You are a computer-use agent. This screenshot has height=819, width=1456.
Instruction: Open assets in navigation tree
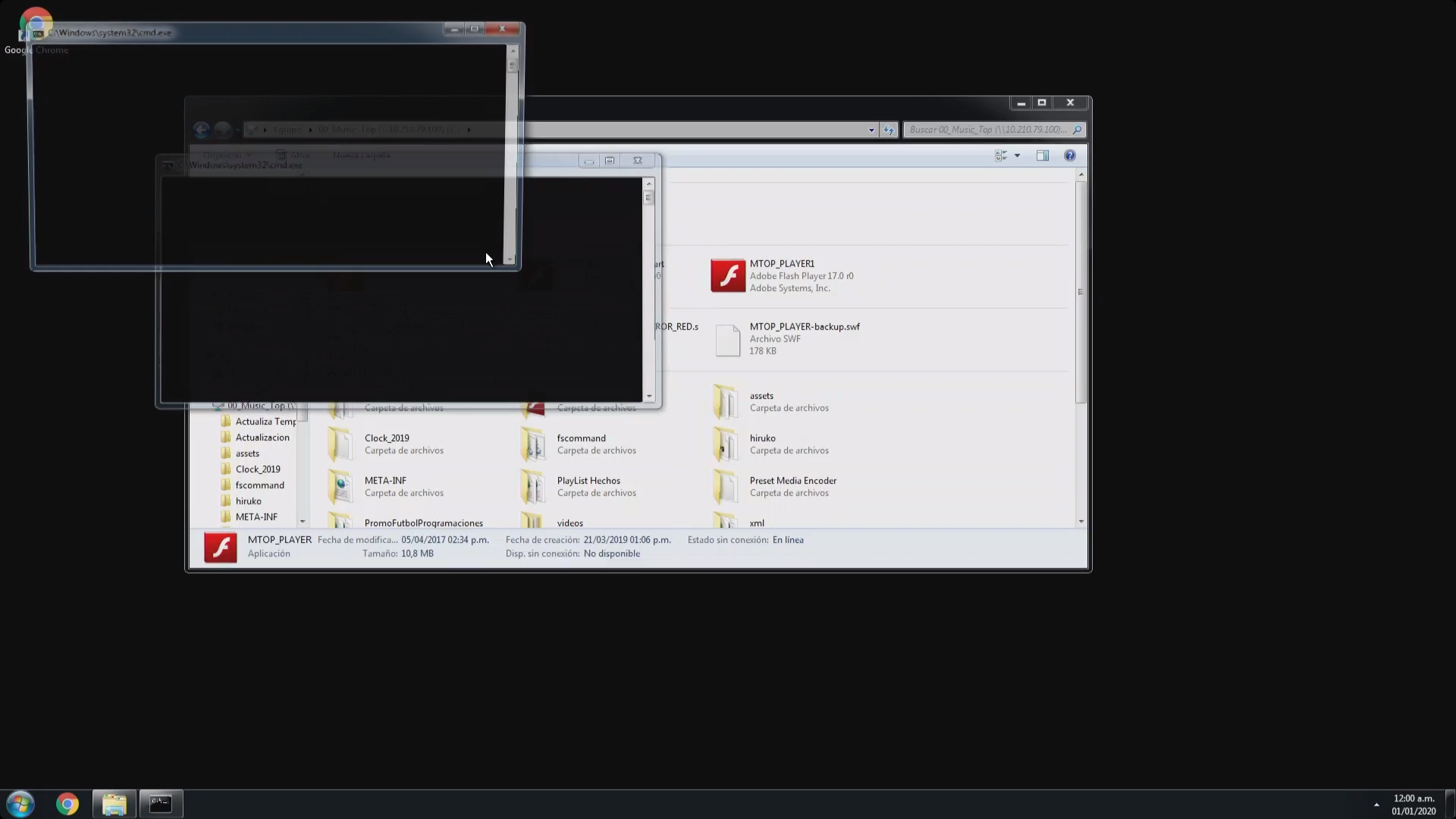pyautogui.click(x=240, y=453)
